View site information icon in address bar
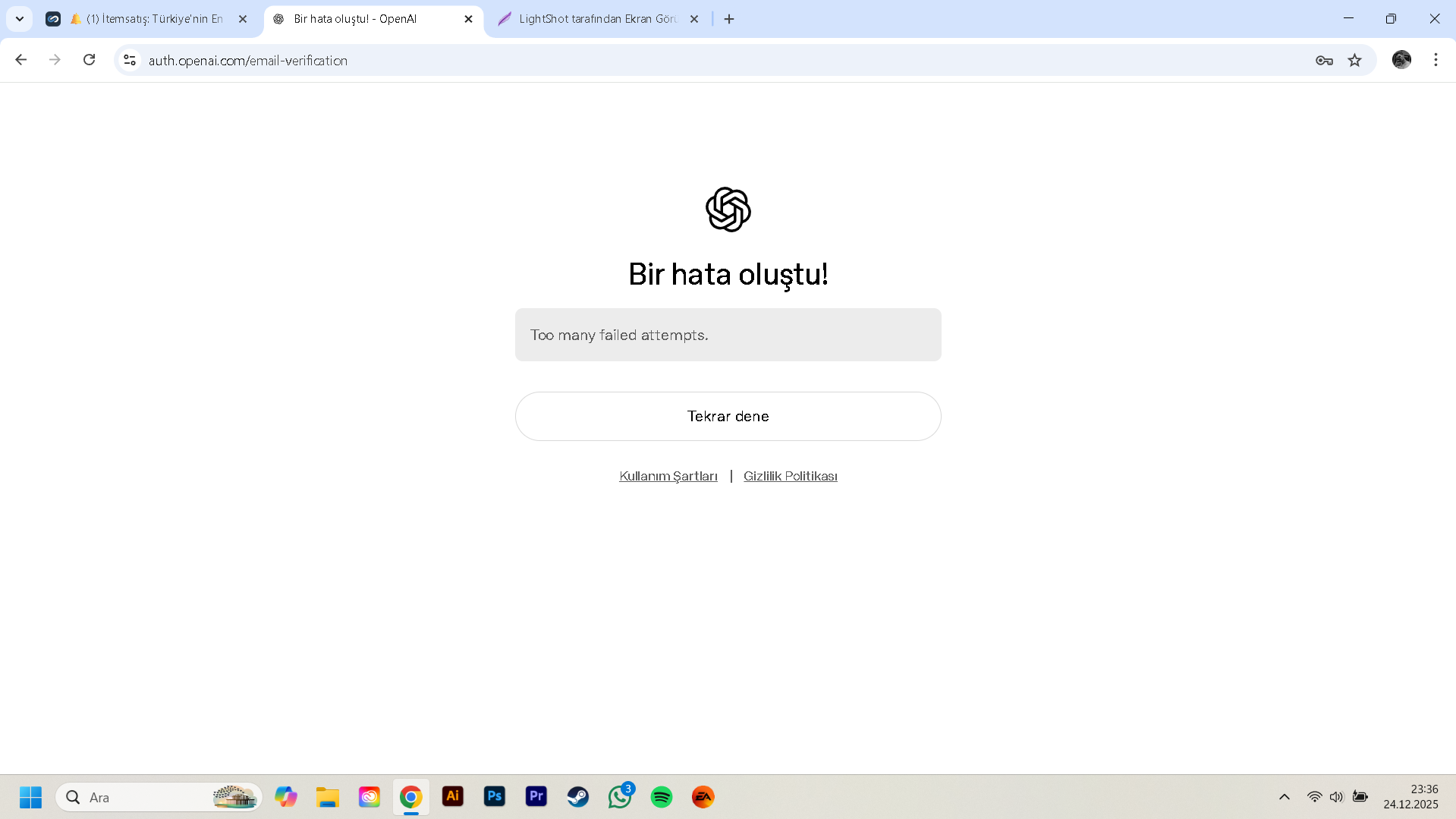The height and width of the screenshot is (819, 1456). click(130, 60)
